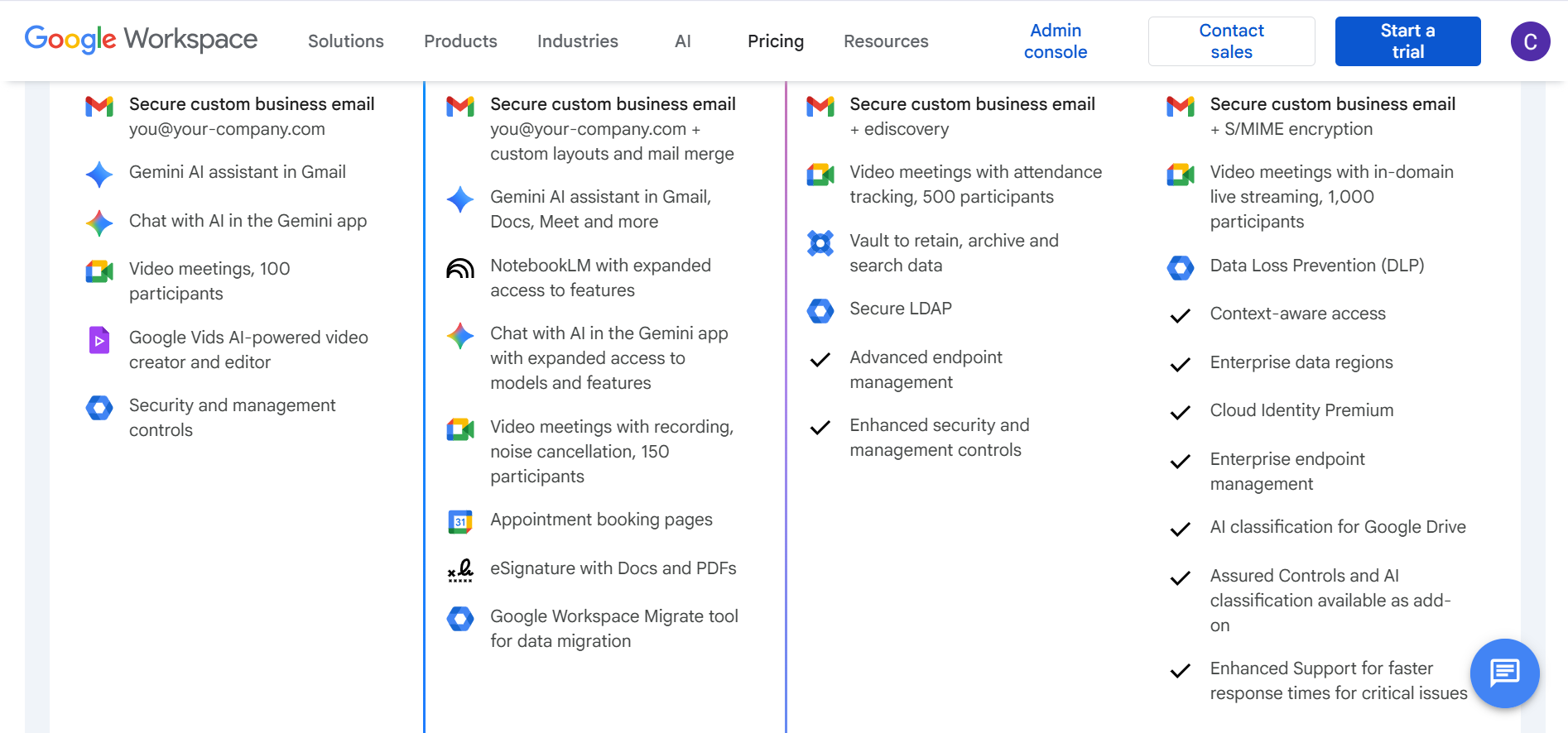Click Gmail icon beside custom layouts and mail merge

pos(460,106)
